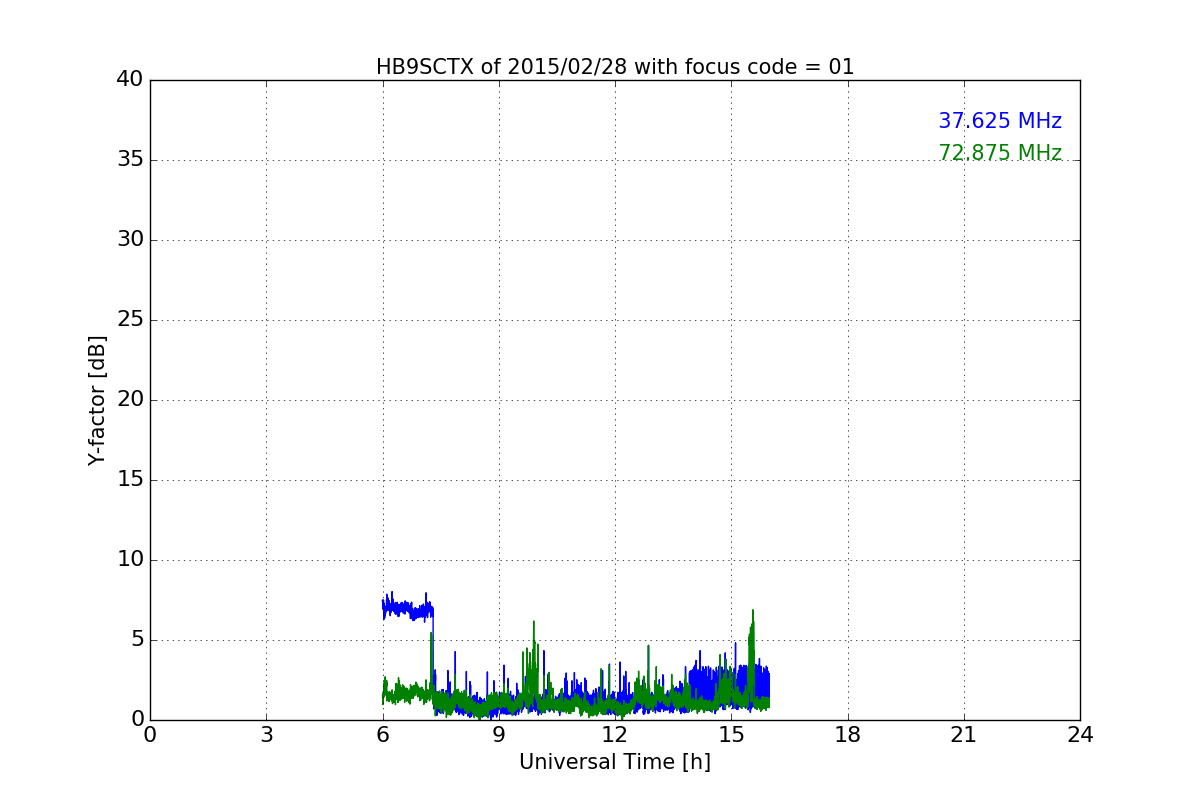The width and height of the screenshot is (1200, 800).
Task: Click the x-axis tick label '12'
Action: [x=615, y=735]
